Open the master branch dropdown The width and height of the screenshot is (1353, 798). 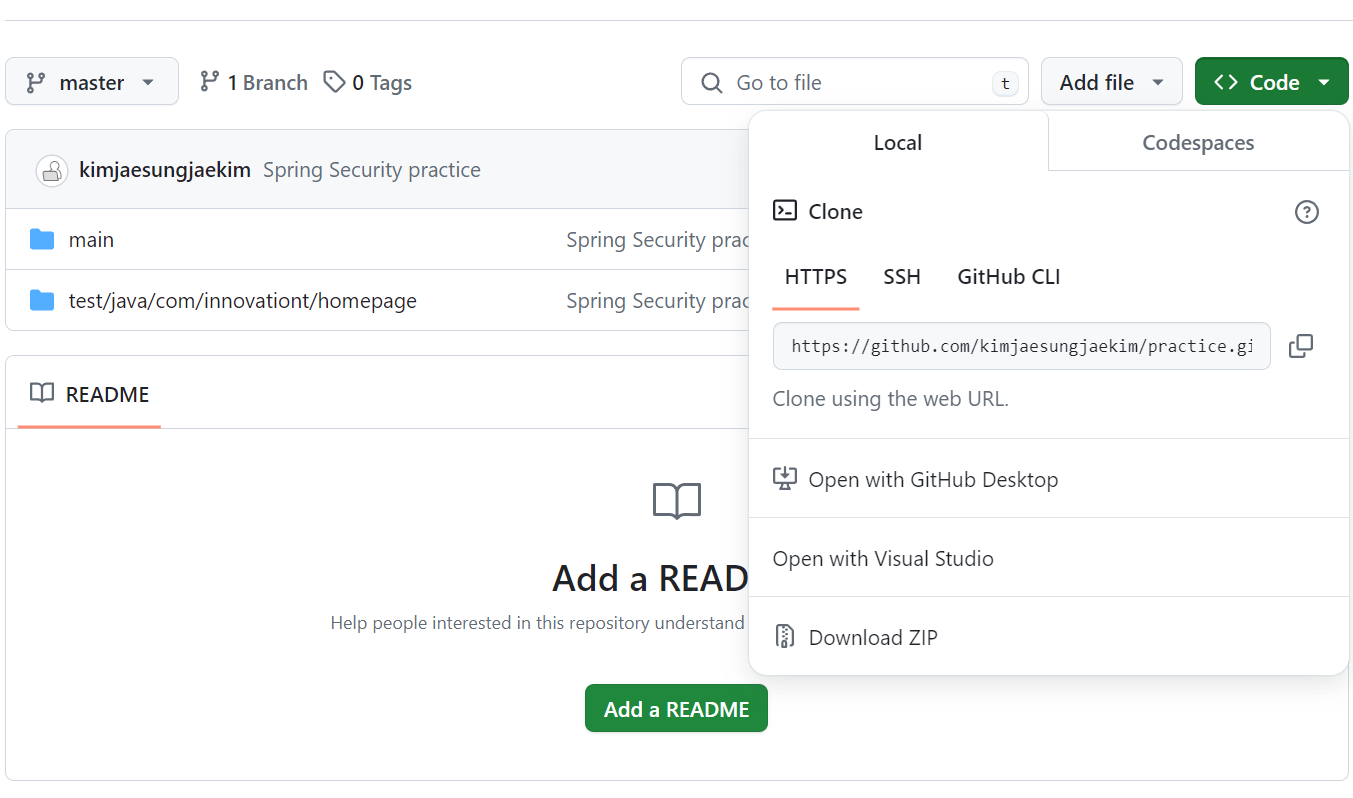click(x=92, y=82)
